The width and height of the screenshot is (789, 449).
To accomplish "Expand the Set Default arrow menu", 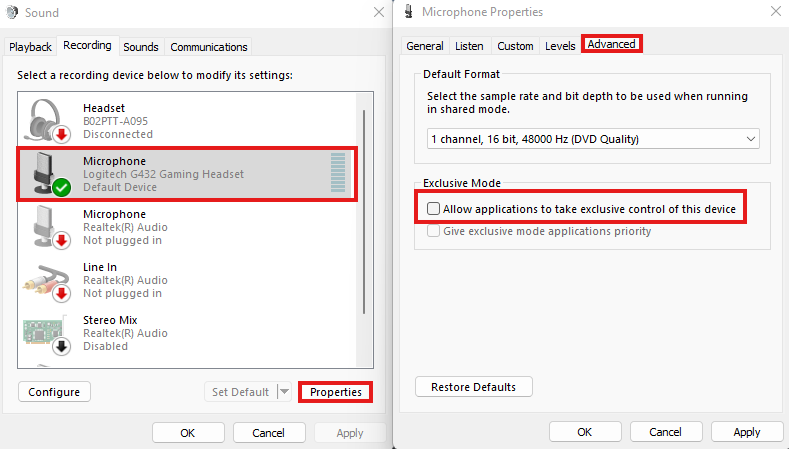I will pos(284,392).
